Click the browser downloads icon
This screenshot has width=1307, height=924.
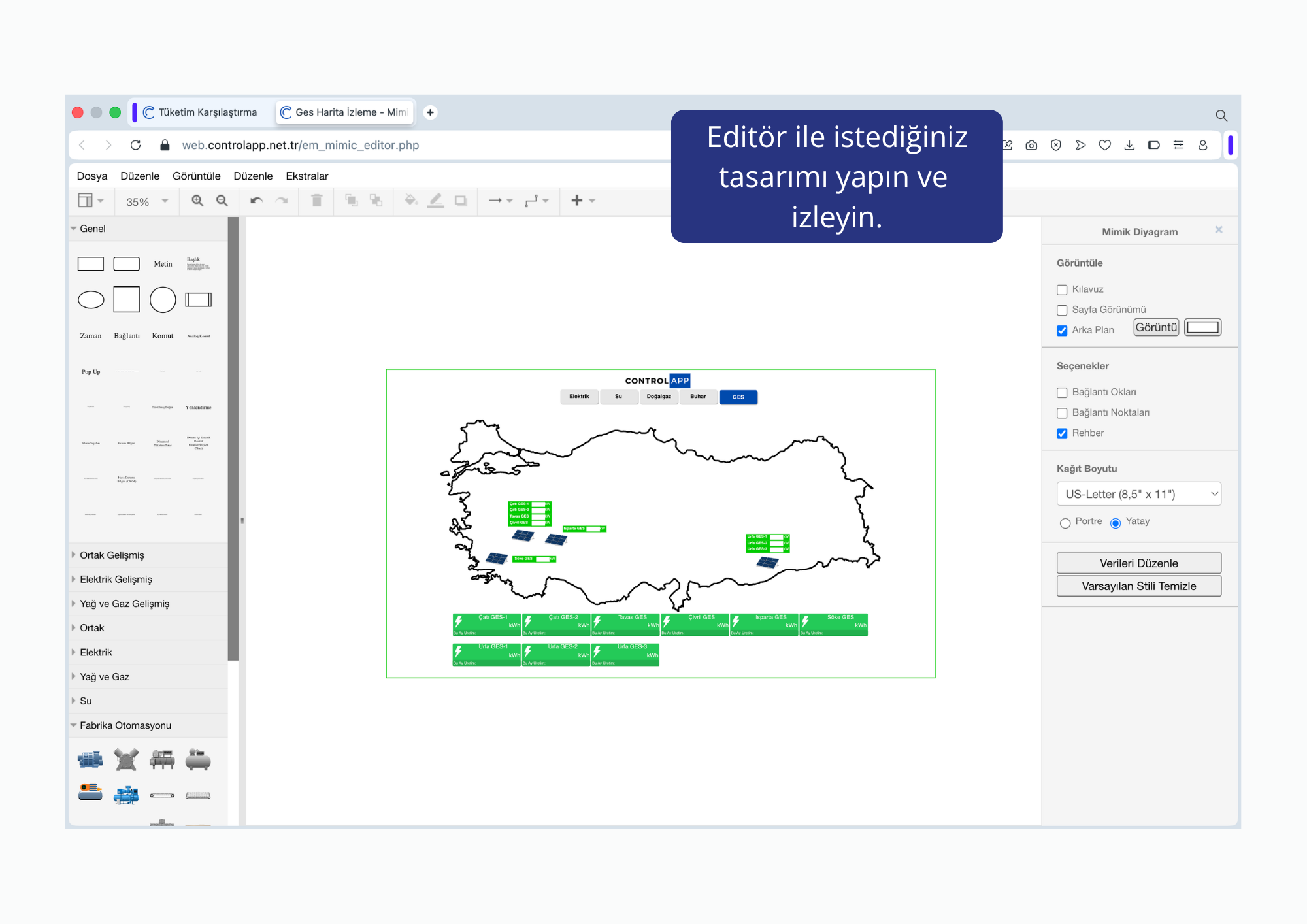(1129, 145)
